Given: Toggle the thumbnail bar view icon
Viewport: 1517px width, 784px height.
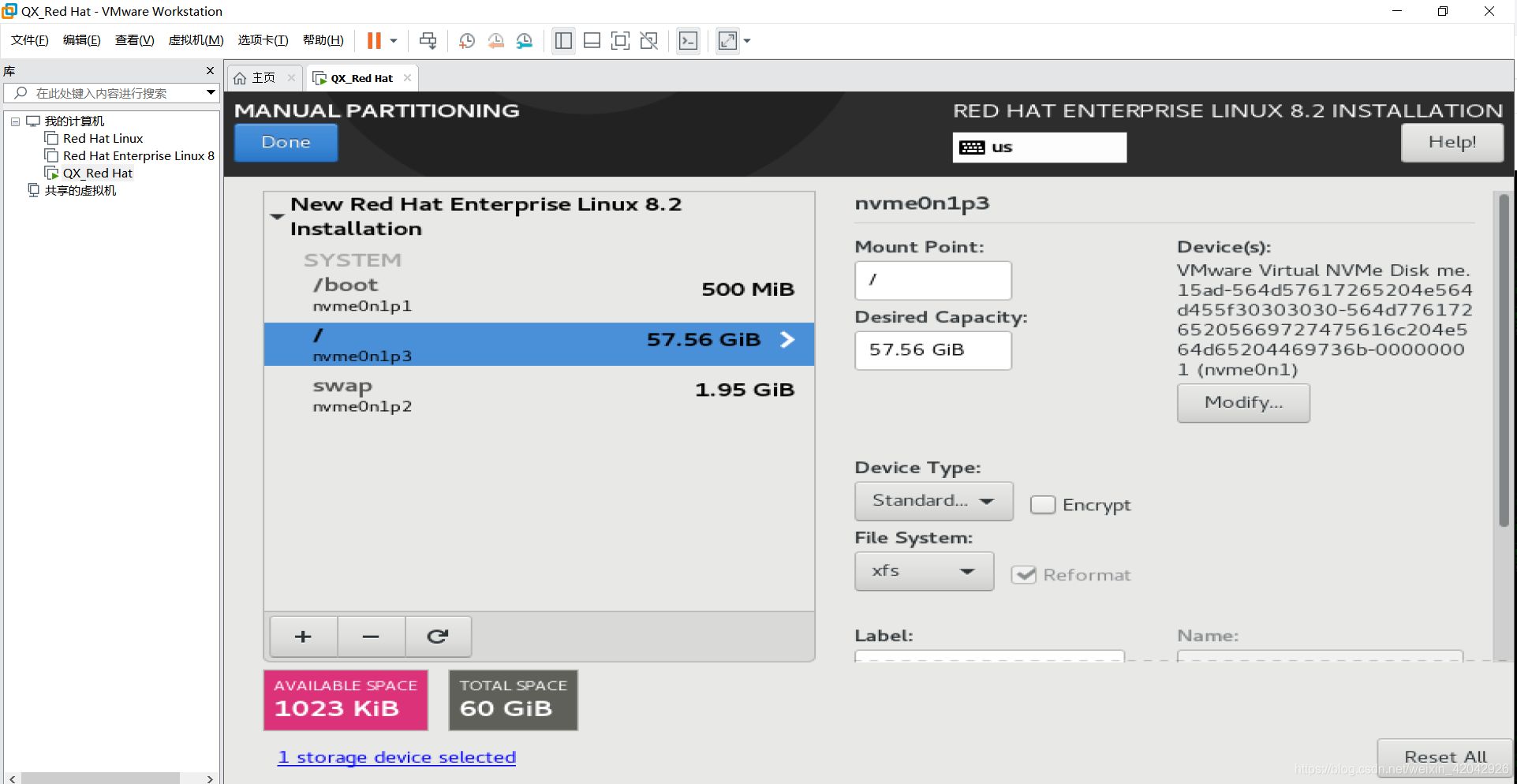Looking at the screenshot, I should pyautogui.click(x=592, y=40).
